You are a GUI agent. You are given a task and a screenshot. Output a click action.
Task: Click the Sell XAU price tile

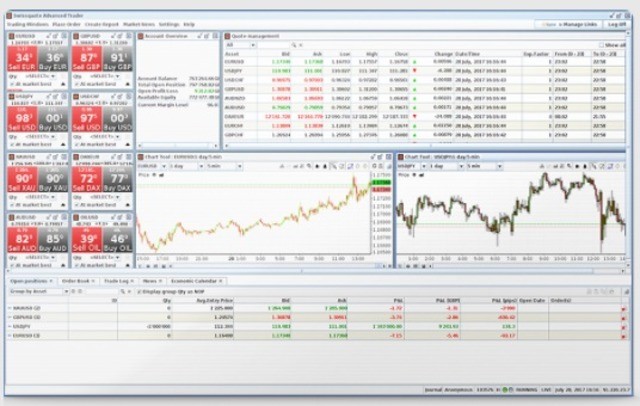click(x=23, y=181)
